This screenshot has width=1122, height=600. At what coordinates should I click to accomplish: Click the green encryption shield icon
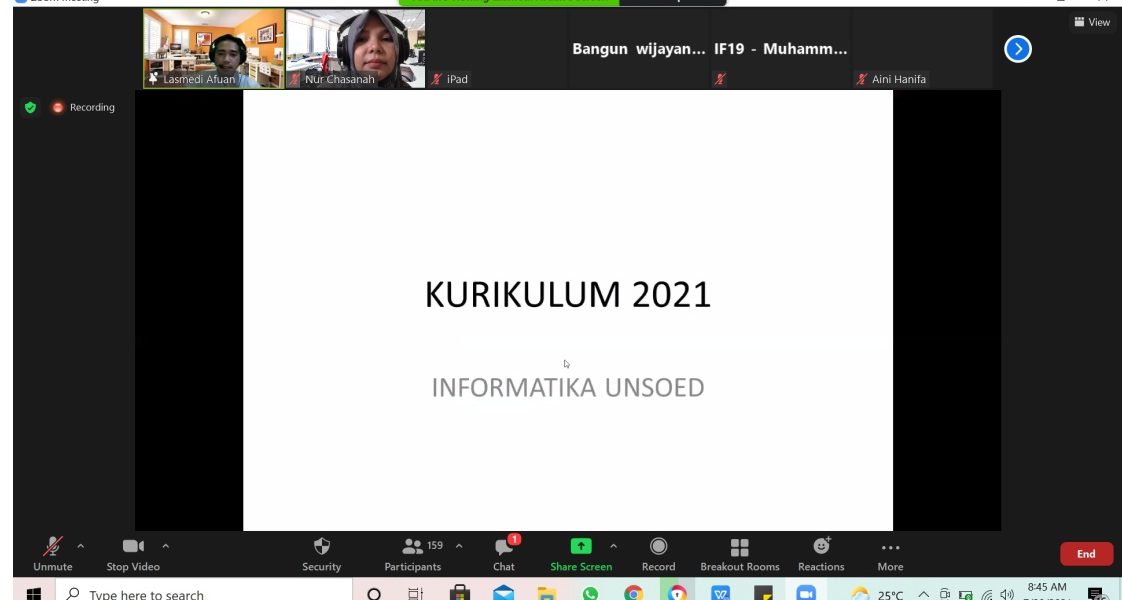coord(30,107)
